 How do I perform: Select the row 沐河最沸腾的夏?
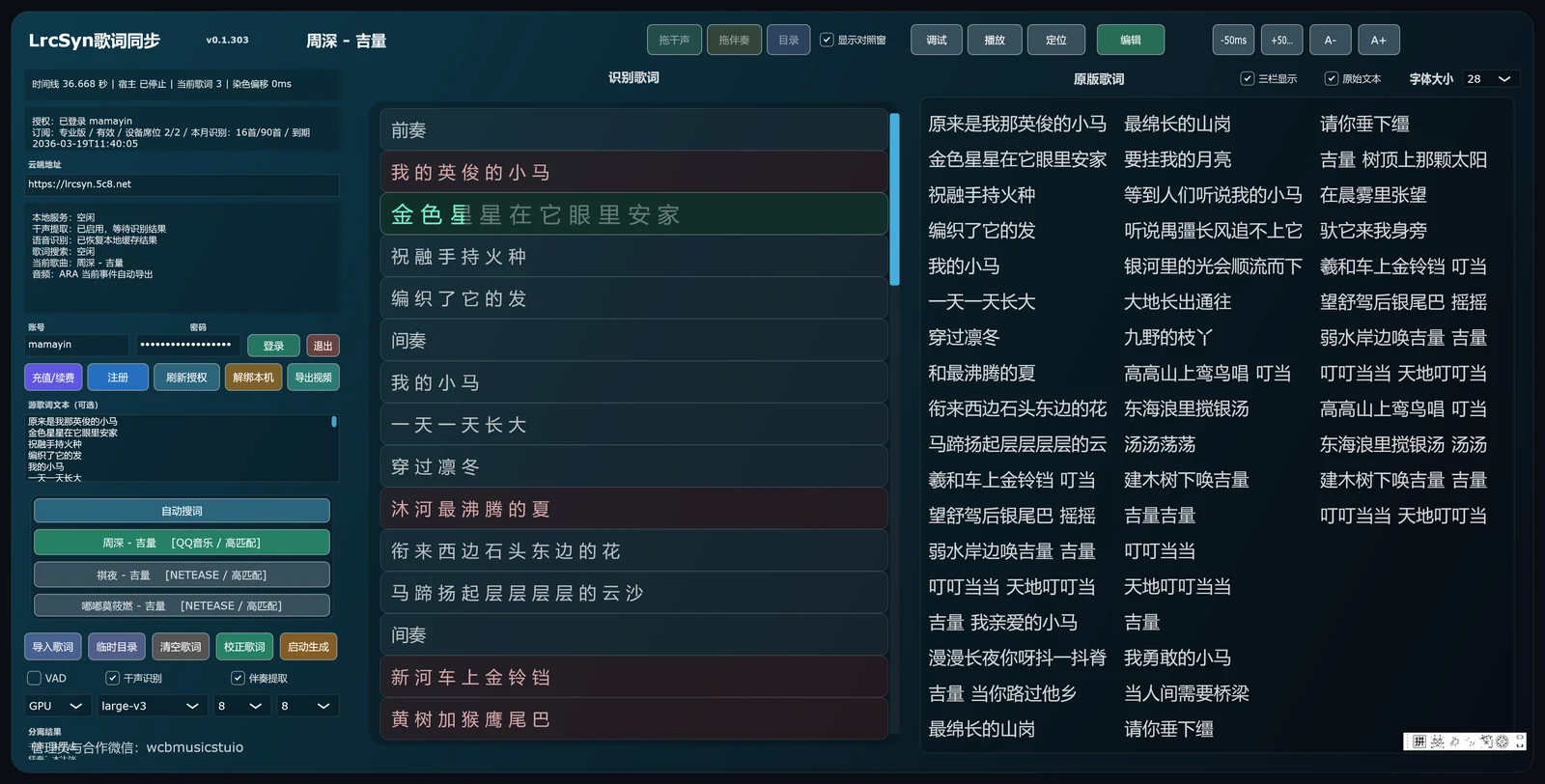coord(633,509)
